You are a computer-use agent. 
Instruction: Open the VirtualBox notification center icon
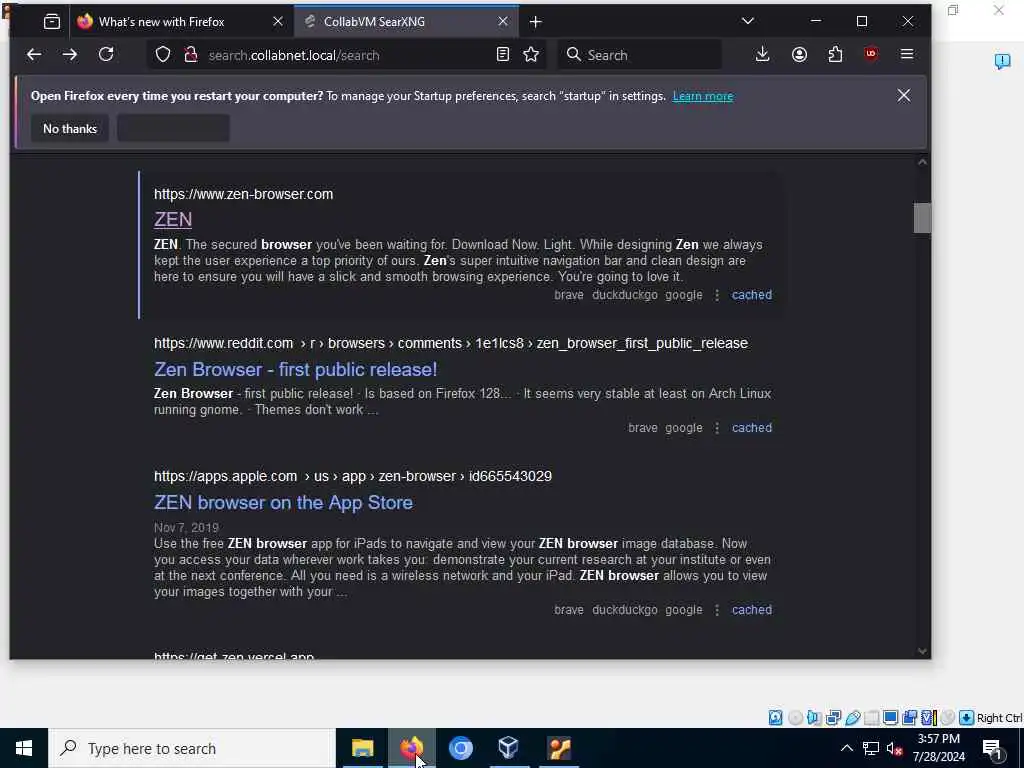pos(1002,61)
